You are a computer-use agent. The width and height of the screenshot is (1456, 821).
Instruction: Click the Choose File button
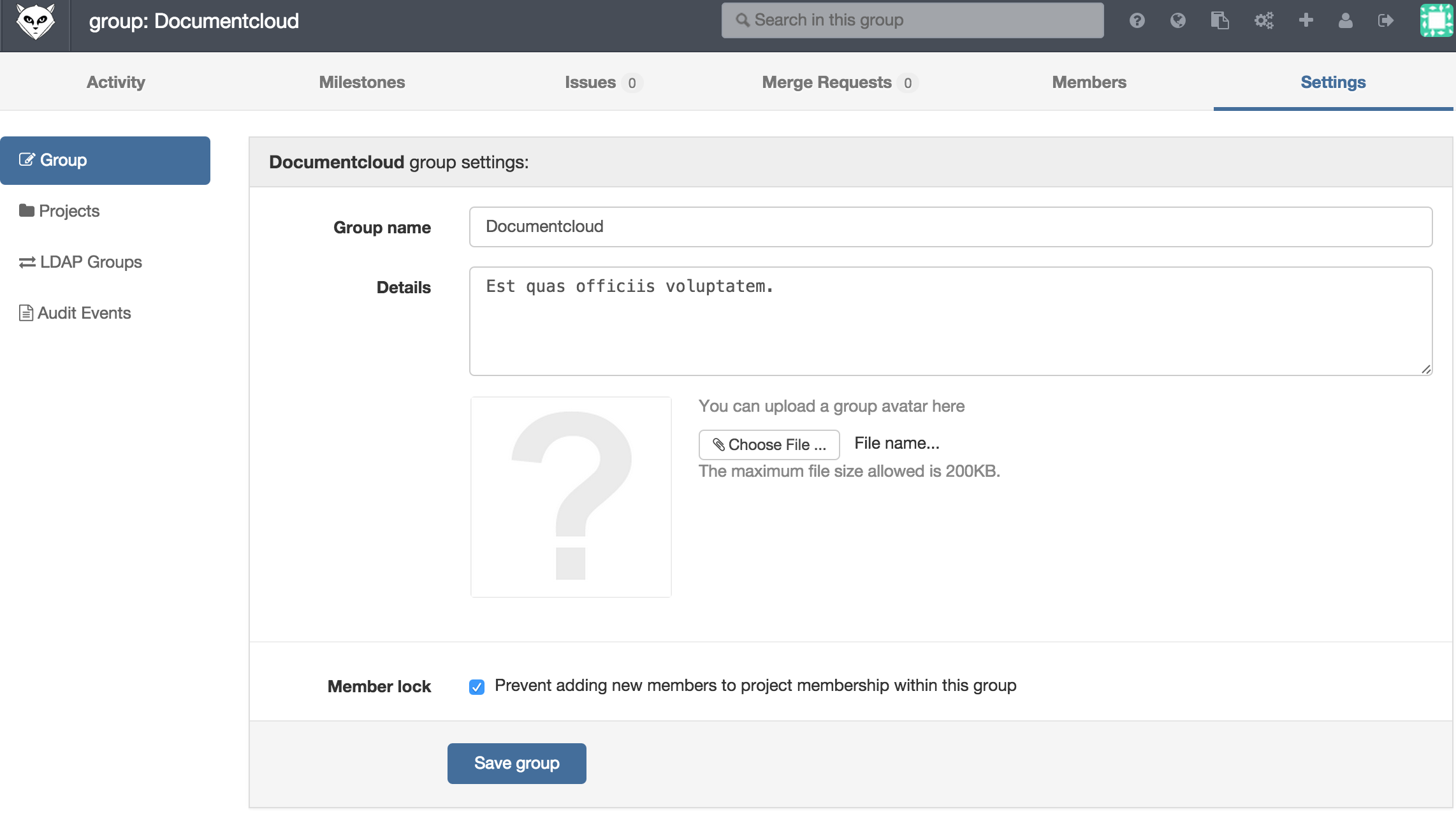tap(769, 444)
